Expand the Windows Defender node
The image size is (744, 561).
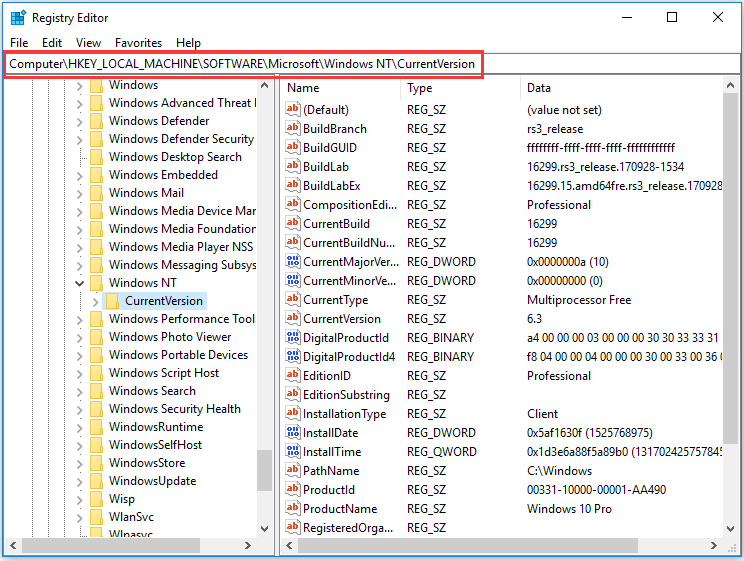tap(79, 122)
